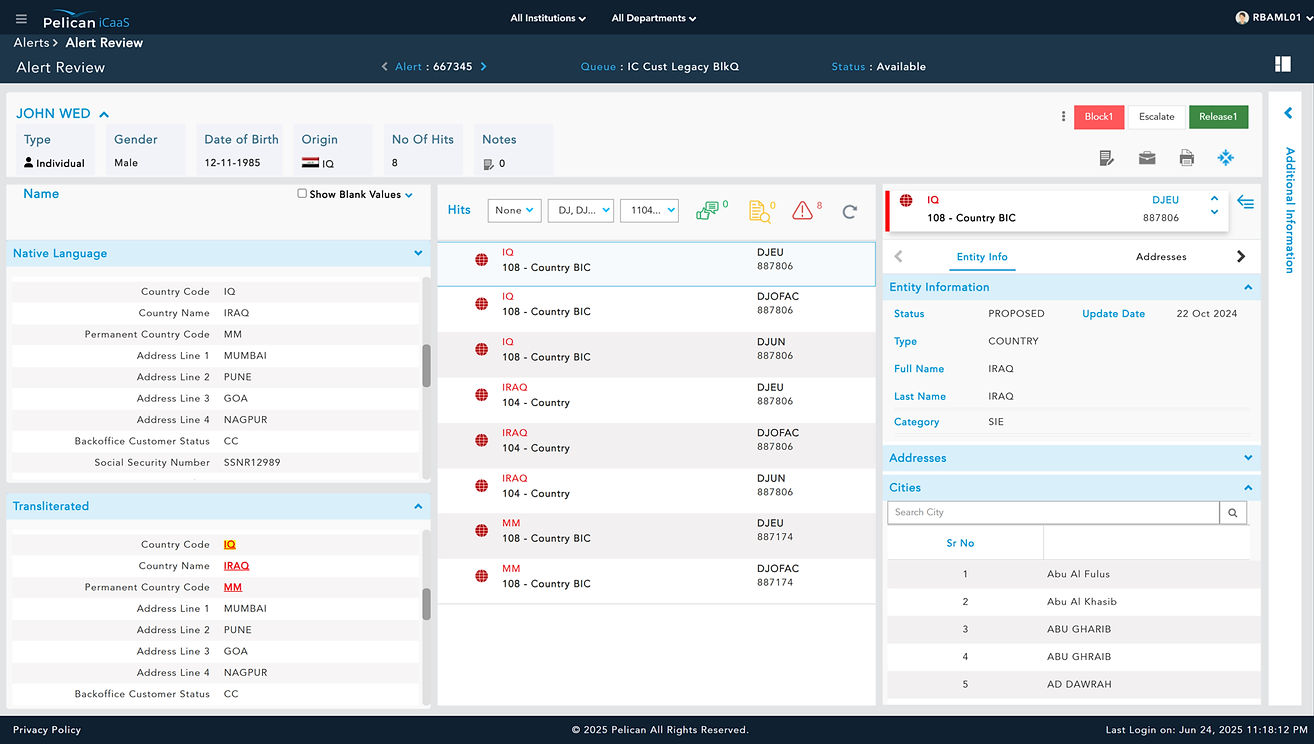Image resolution: width=1314 pixels, height=744 pixels.
Task: Click the Search City input field
Action: pos(1053,513)
